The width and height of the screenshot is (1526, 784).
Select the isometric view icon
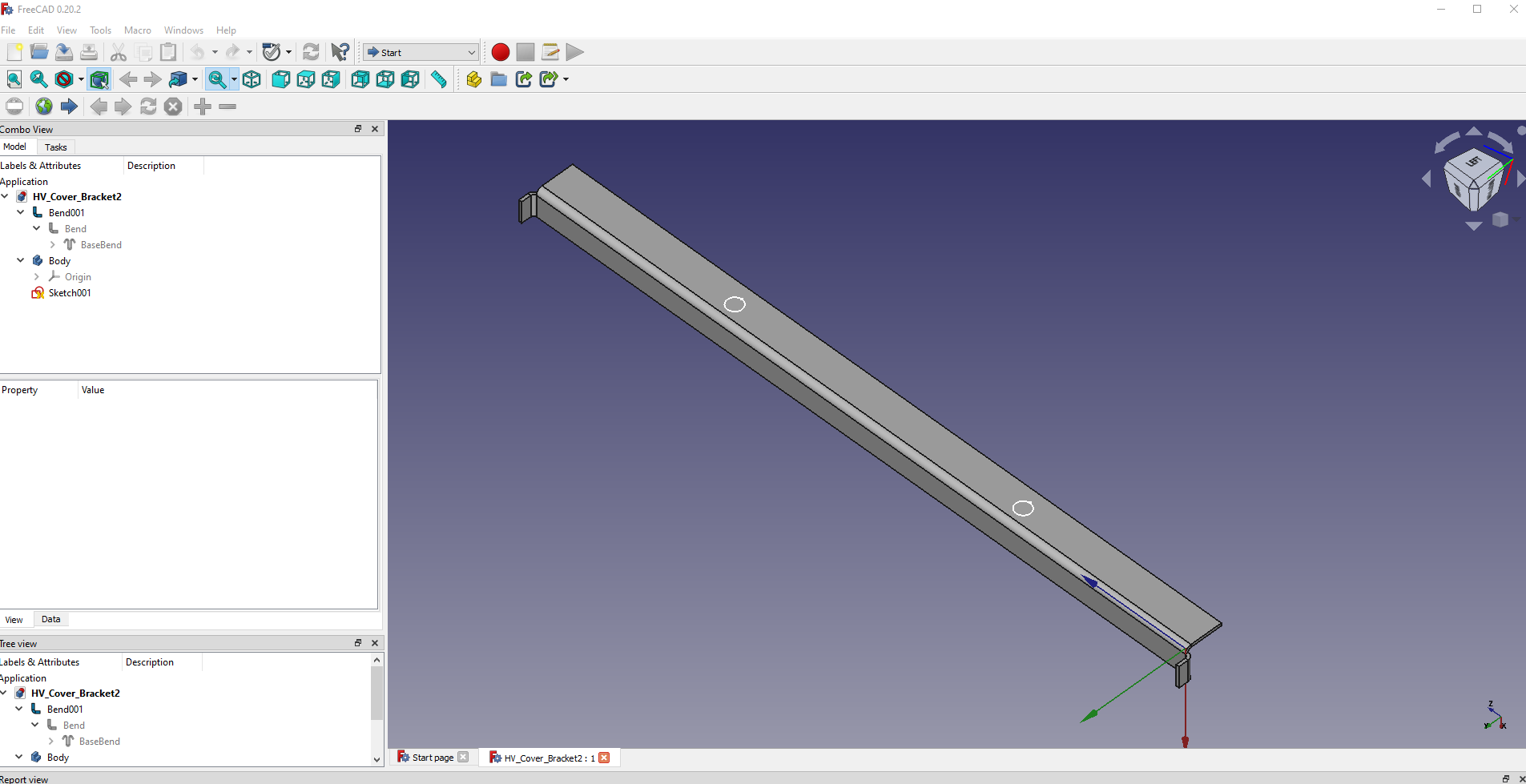pyautogui.click(x=252, y=79)
